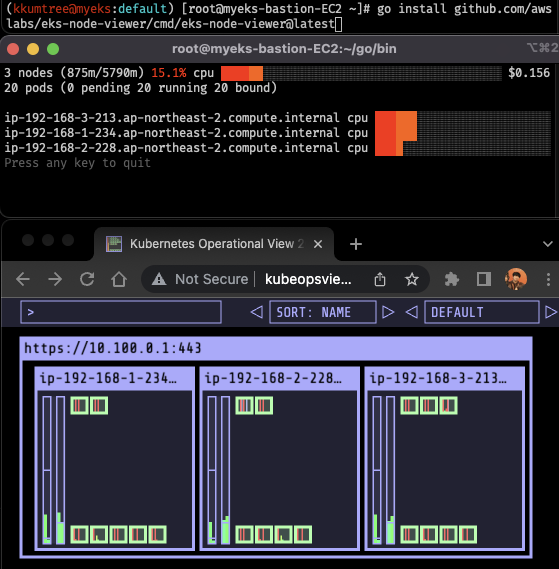The image size is (559, 569).
Task: Click second top pod in node ip-192-168-2-228
Action: click(x=264, y=405)
